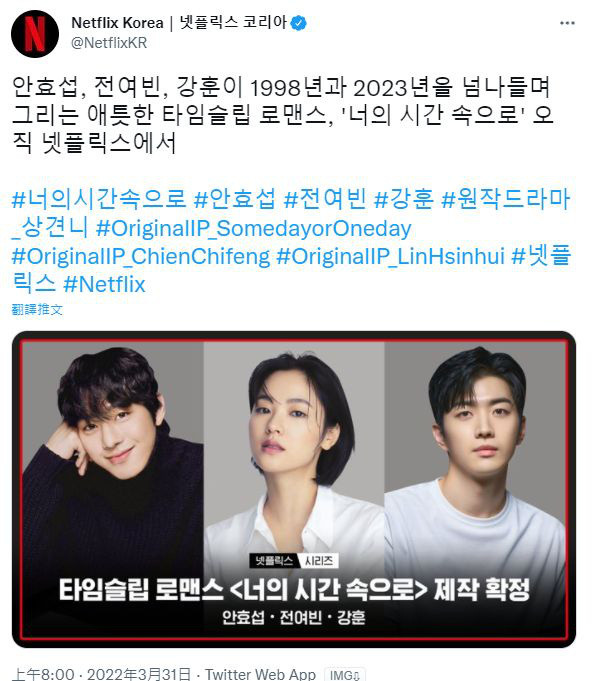Open hashtag #OriginalIP_SomedayorOneday
The height and width of the screenshot is (681, 593).
(253, 228)
